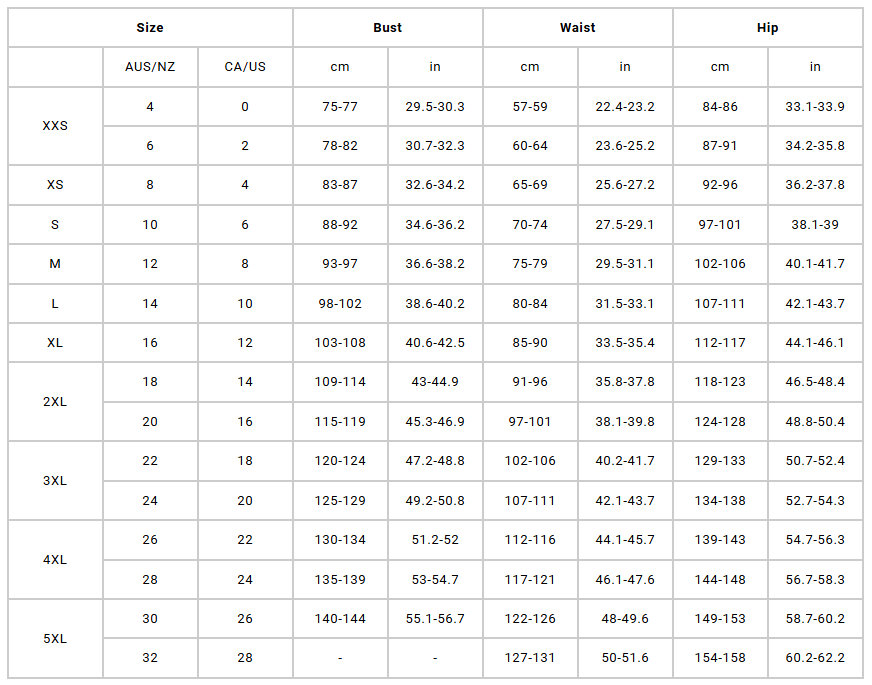Select the AUS/NZ sub-header cell
The image size is (872, 685).
point(150,67)
